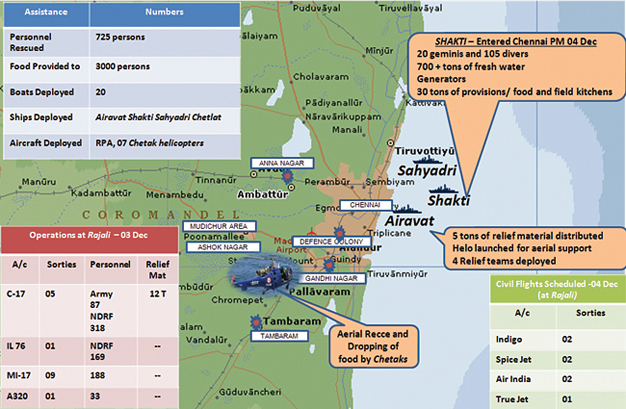Click the Sahyadri ship silhouette icon
The height and width of the screenshot is (409, 626).
(x=428, y=161)
